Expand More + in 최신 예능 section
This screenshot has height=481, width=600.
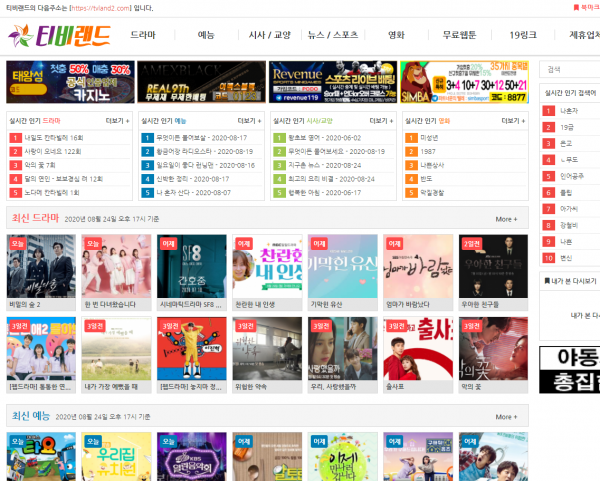pos(506,417)
